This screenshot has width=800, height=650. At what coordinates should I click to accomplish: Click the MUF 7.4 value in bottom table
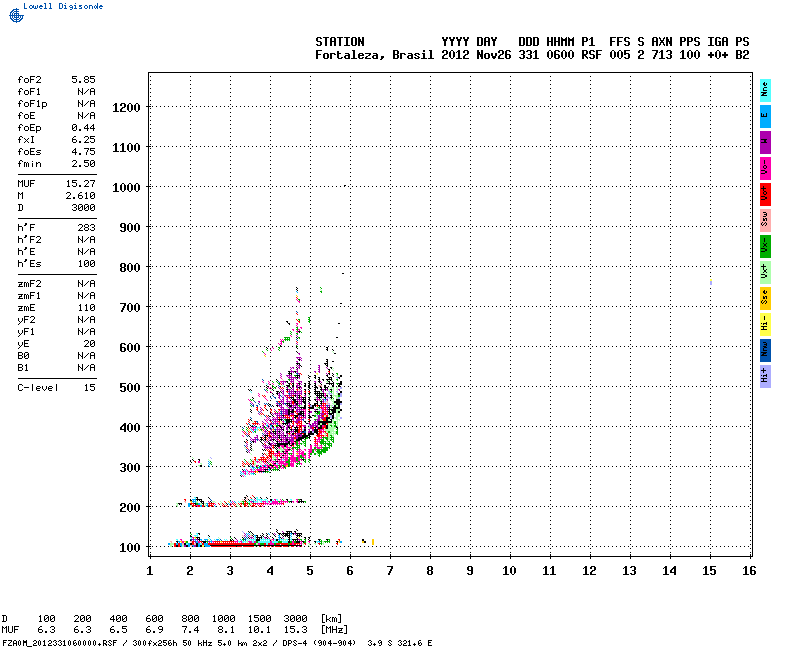(x=190, y=630)
